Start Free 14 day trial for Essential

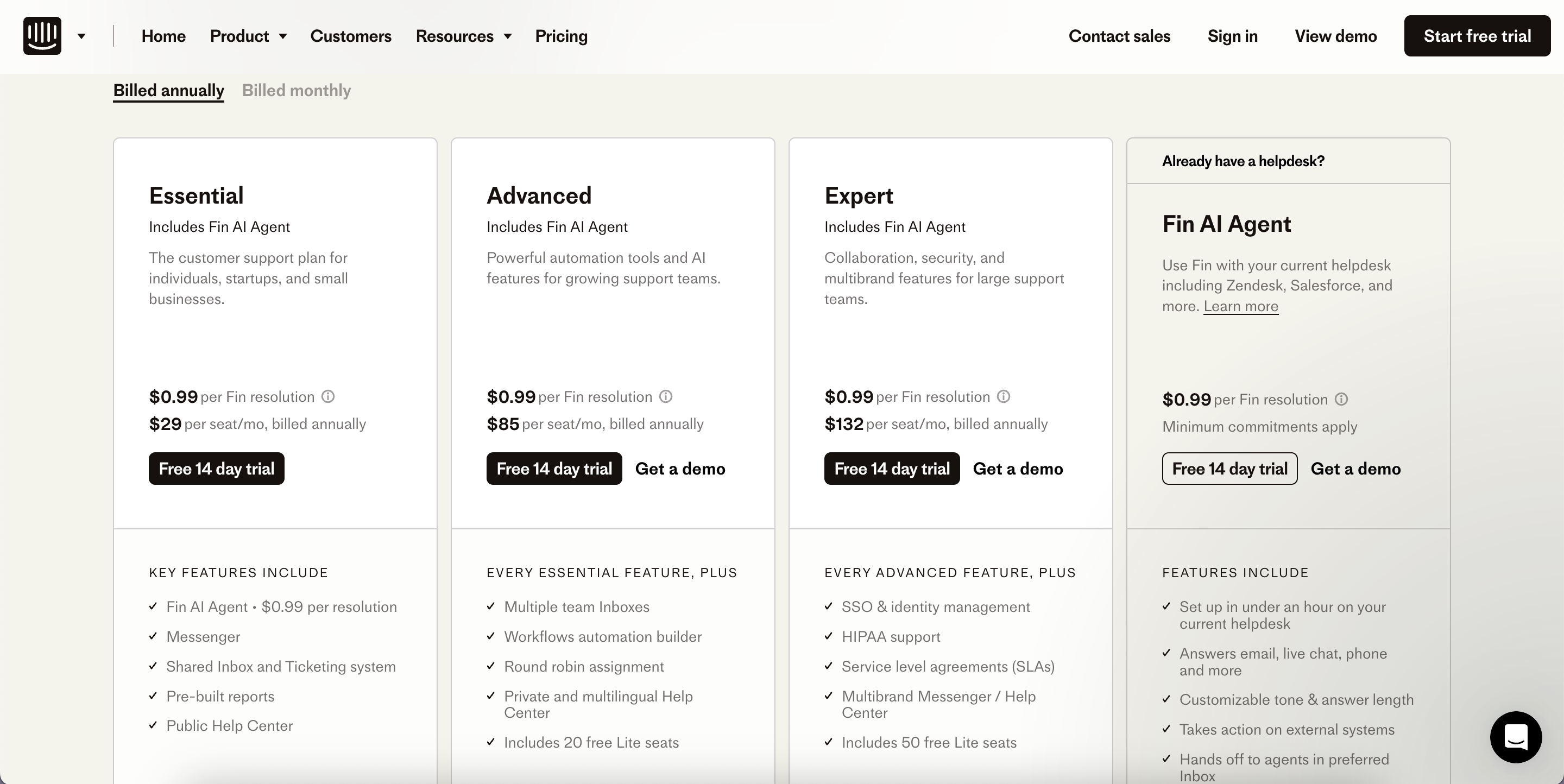point(216,469)
